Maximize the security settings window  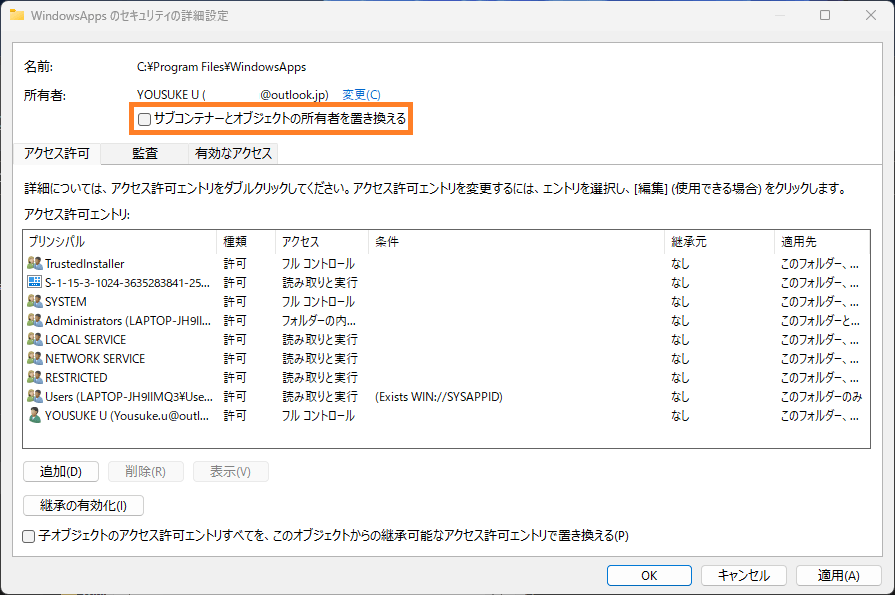click(825, 15)
